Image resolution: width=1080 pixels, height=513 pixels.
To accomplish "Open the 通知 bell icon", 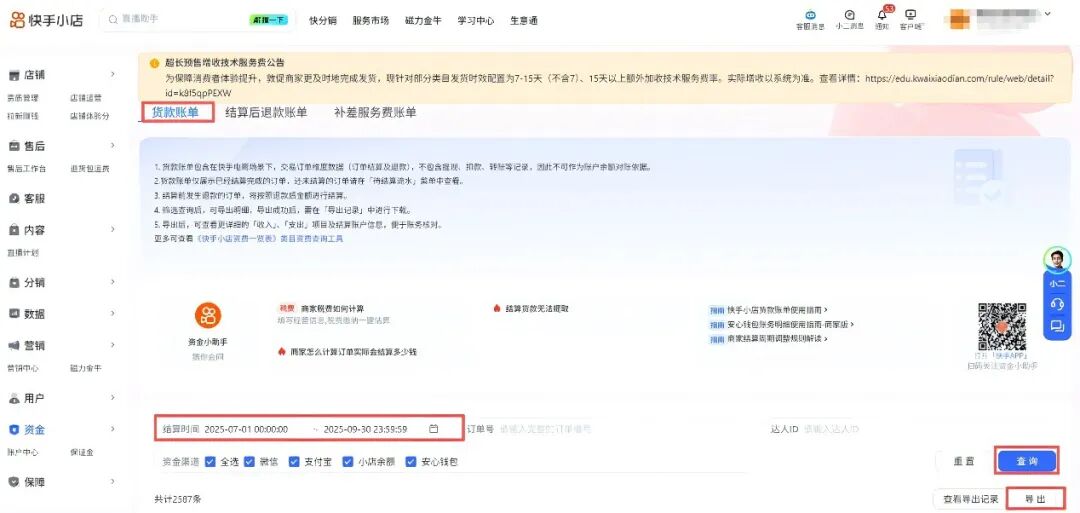I will pos(882,14).
